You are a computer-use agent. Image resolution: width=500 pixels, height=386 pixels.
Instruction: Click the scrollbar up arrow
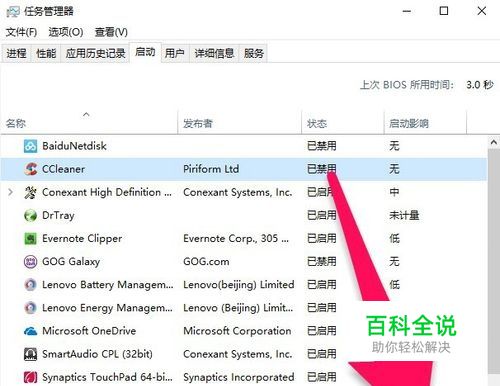pyautogui.click(x=494, y=143)
